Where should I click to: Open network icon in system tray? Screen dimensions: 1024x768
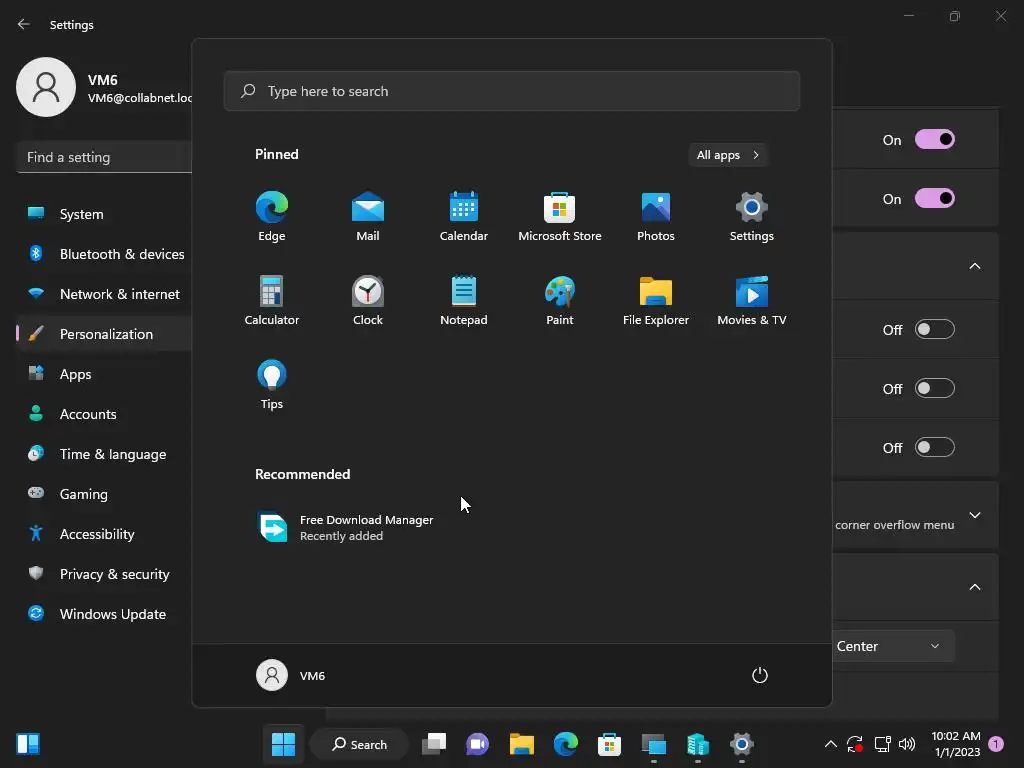(x=882, y=744)
